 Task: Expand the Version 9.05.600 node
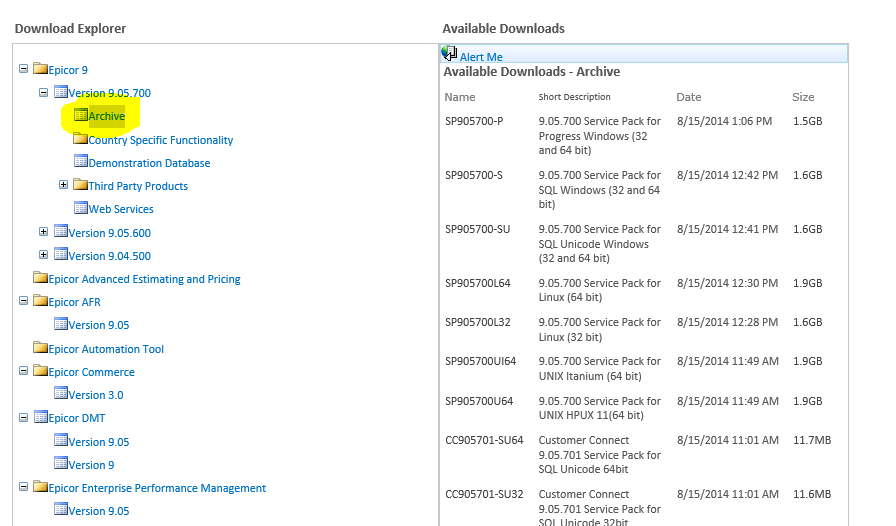(43, 232)
